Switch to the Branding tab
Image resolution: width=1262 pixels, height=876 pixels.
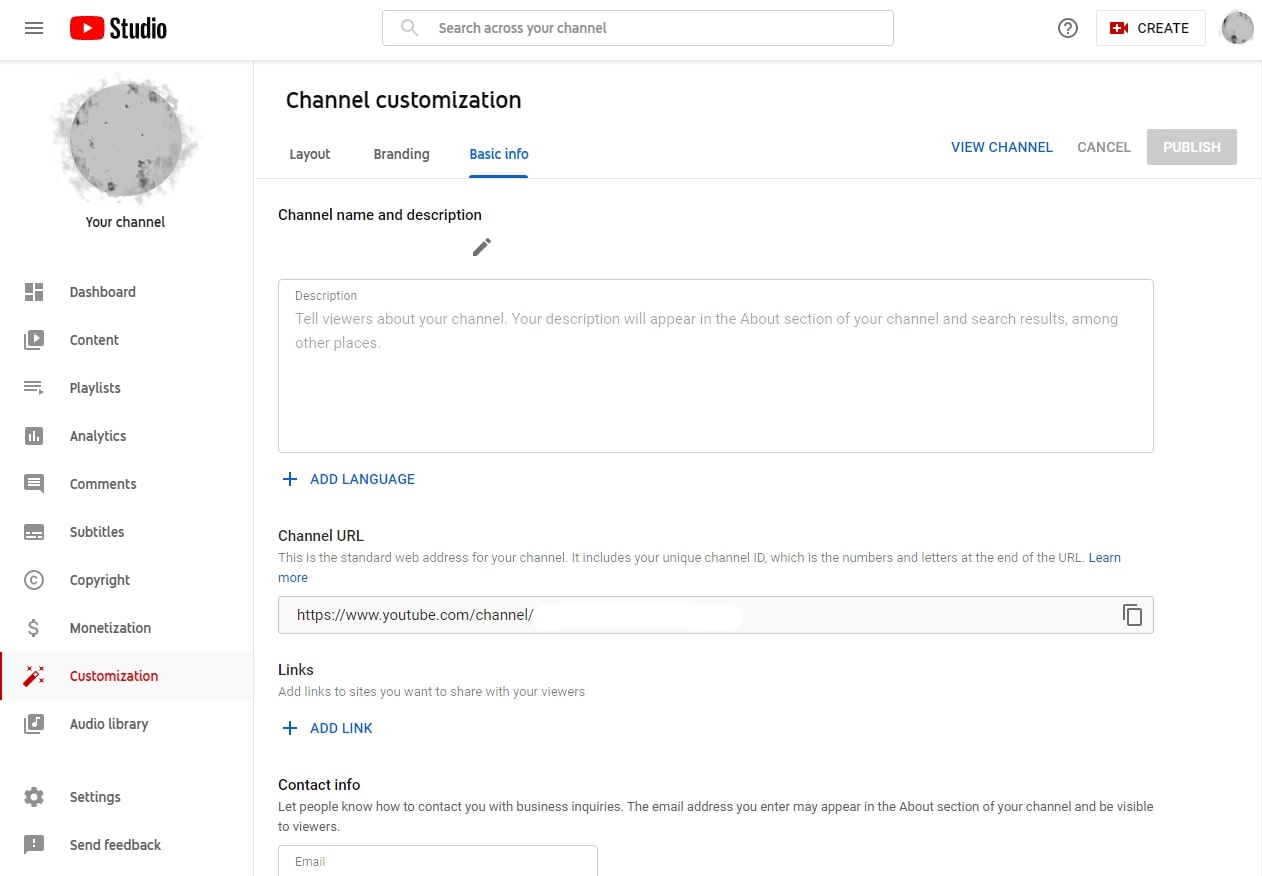click(401, 154)
